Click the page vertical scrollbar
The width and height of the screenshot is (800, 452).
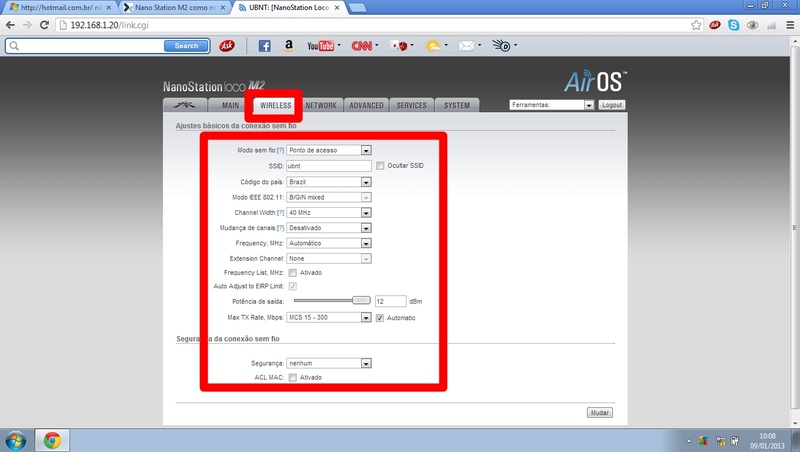coord(795,227)
